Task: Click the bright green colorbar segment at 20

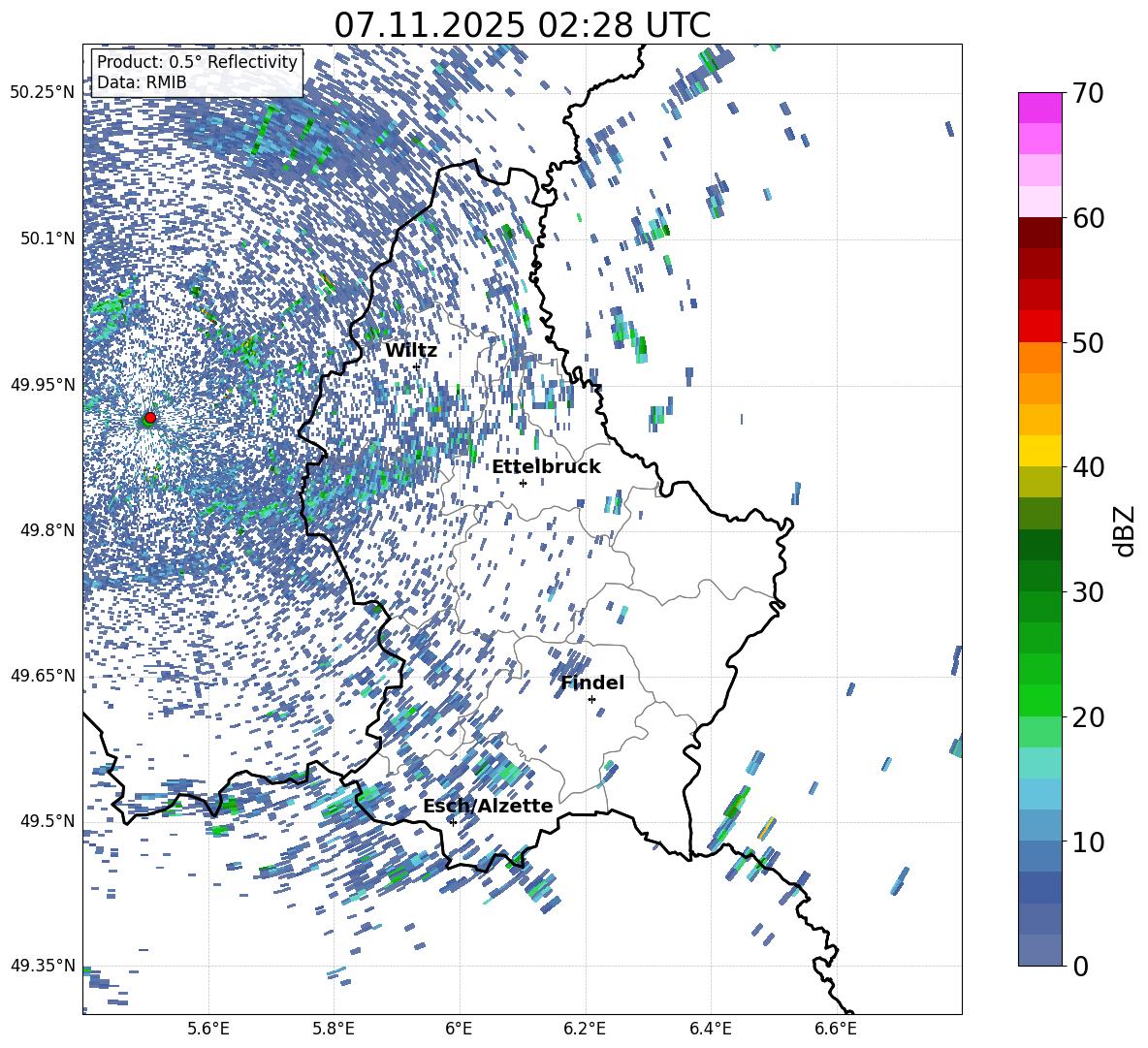Action: tap(1039, 700)
